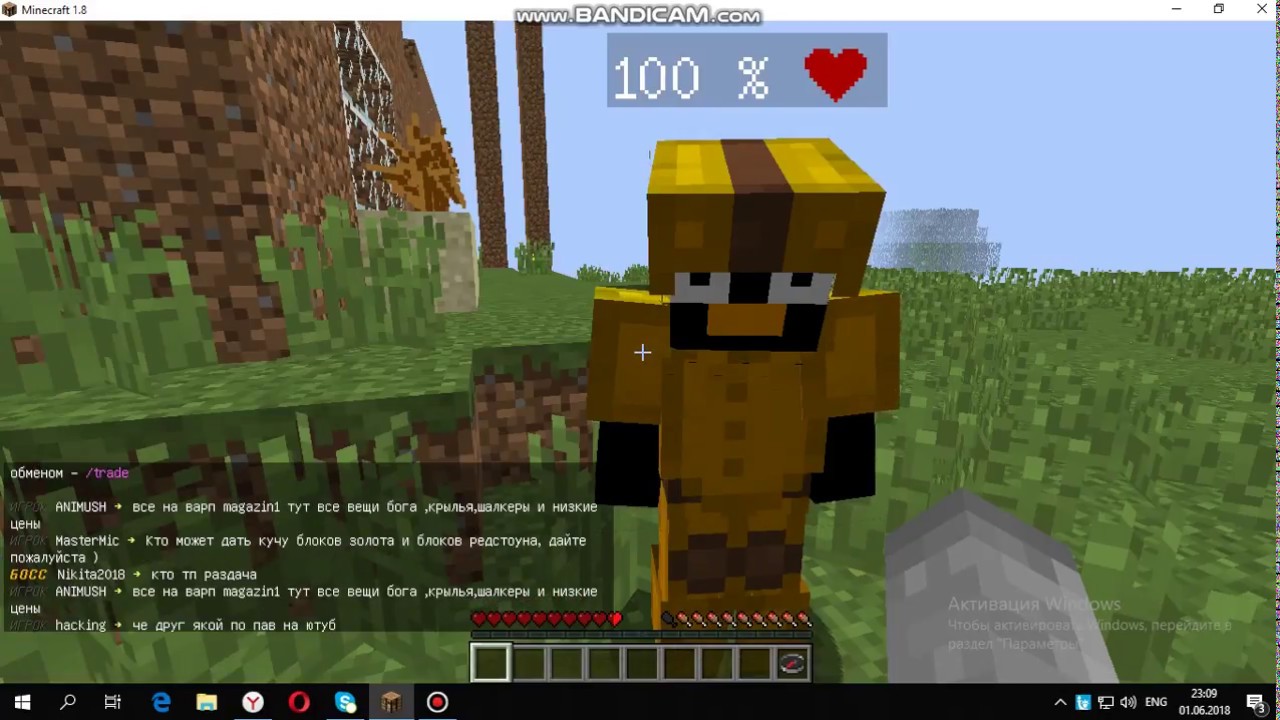This screenshot has height=720, width=1280.
Task: Open Yandex Browser from the taskbar
Action: pyautogui.click(x=253, y=702)
